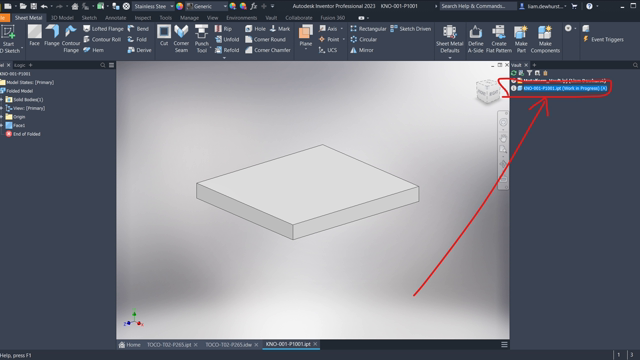Click Create Flat Pattern
The image size is (640, 360).
pos(499,39)
